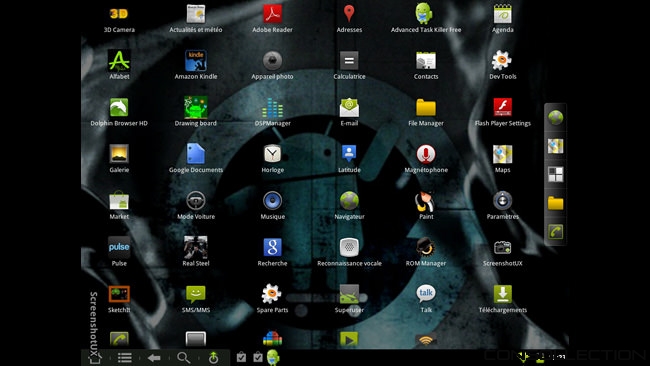
Task: Open Adobe Reader
Action: [272, 19]
